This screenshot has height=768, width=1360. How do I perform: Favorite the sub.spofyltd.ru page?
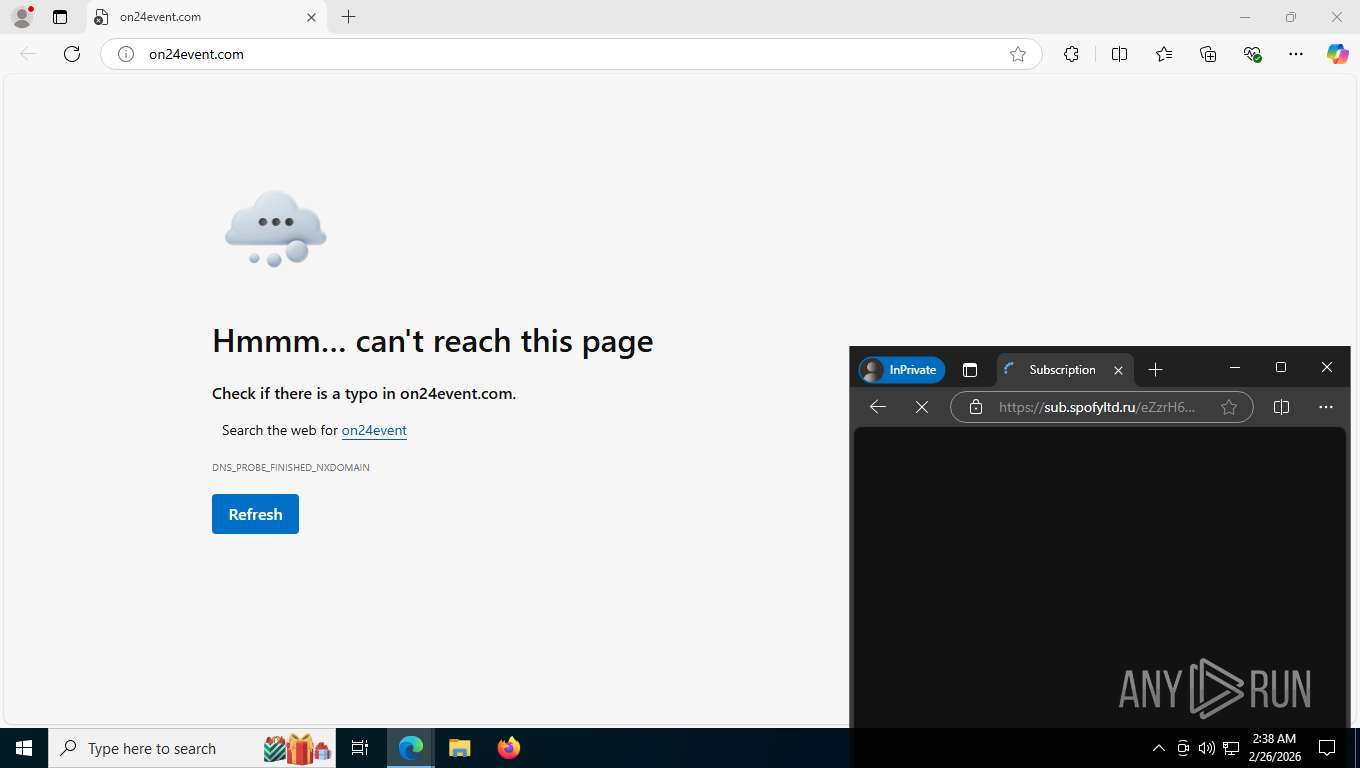point(1229,407)
